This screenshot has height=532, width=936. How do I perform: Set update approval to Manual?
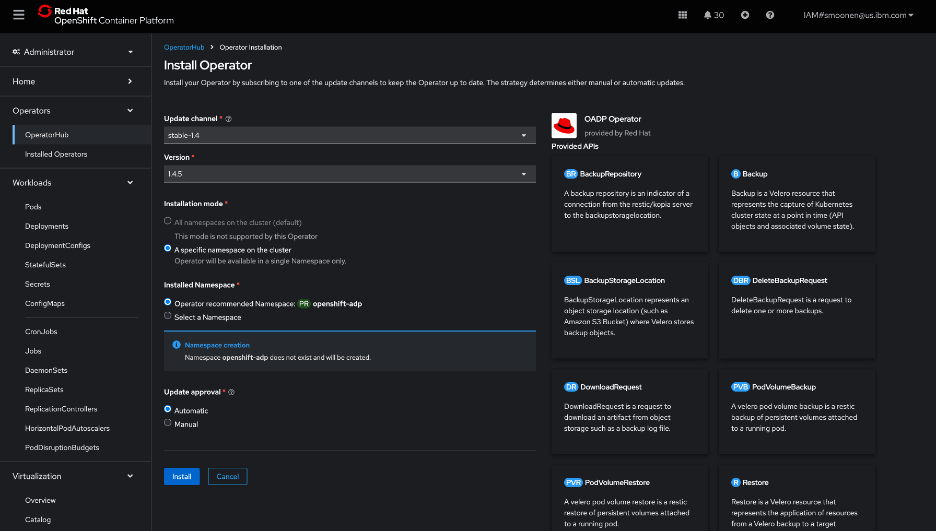(168, 424)
